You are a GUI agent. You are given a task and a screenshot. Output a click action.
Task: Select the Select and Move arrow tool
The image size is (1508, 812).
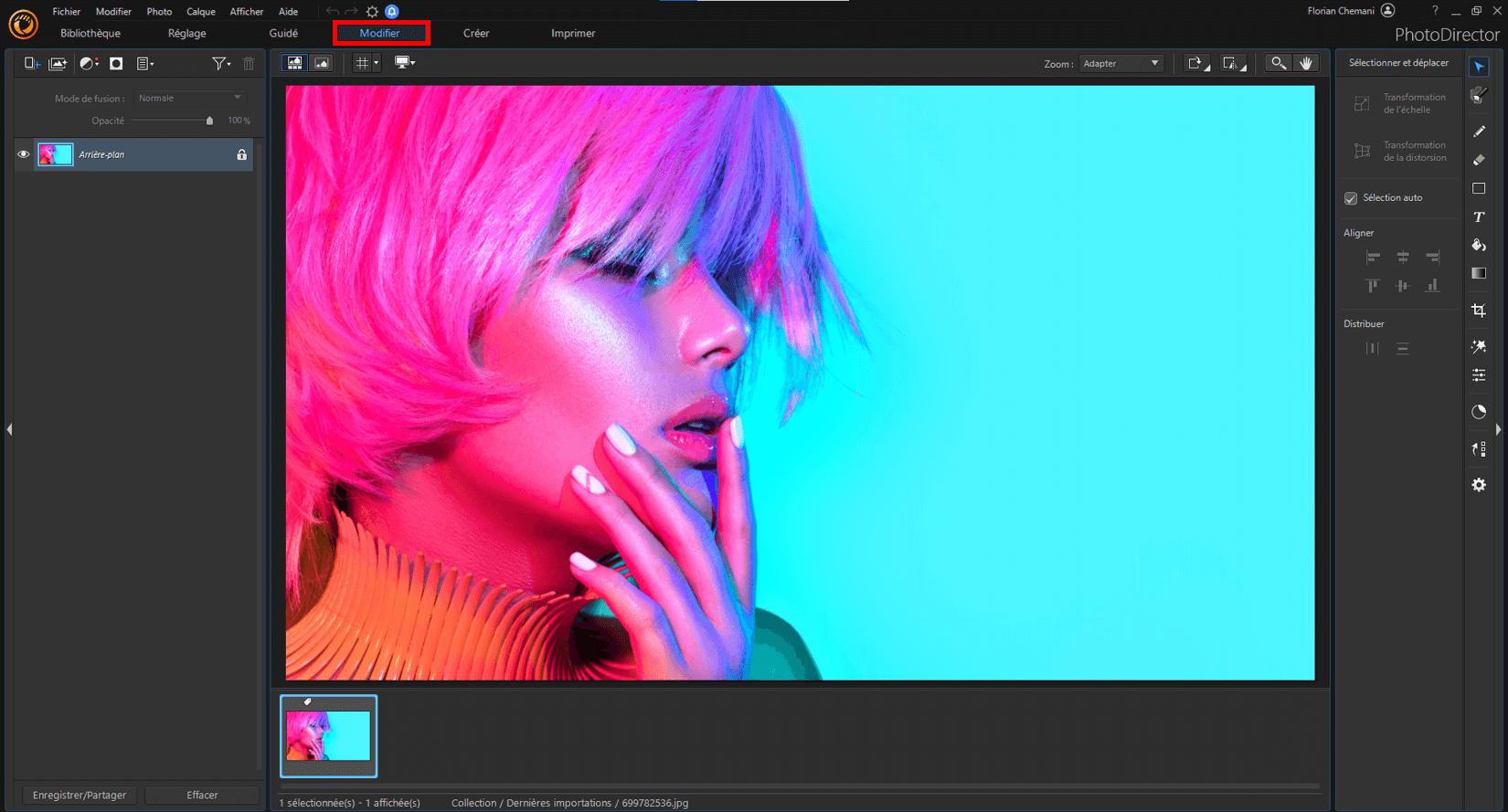click(x=1479, y=67)
